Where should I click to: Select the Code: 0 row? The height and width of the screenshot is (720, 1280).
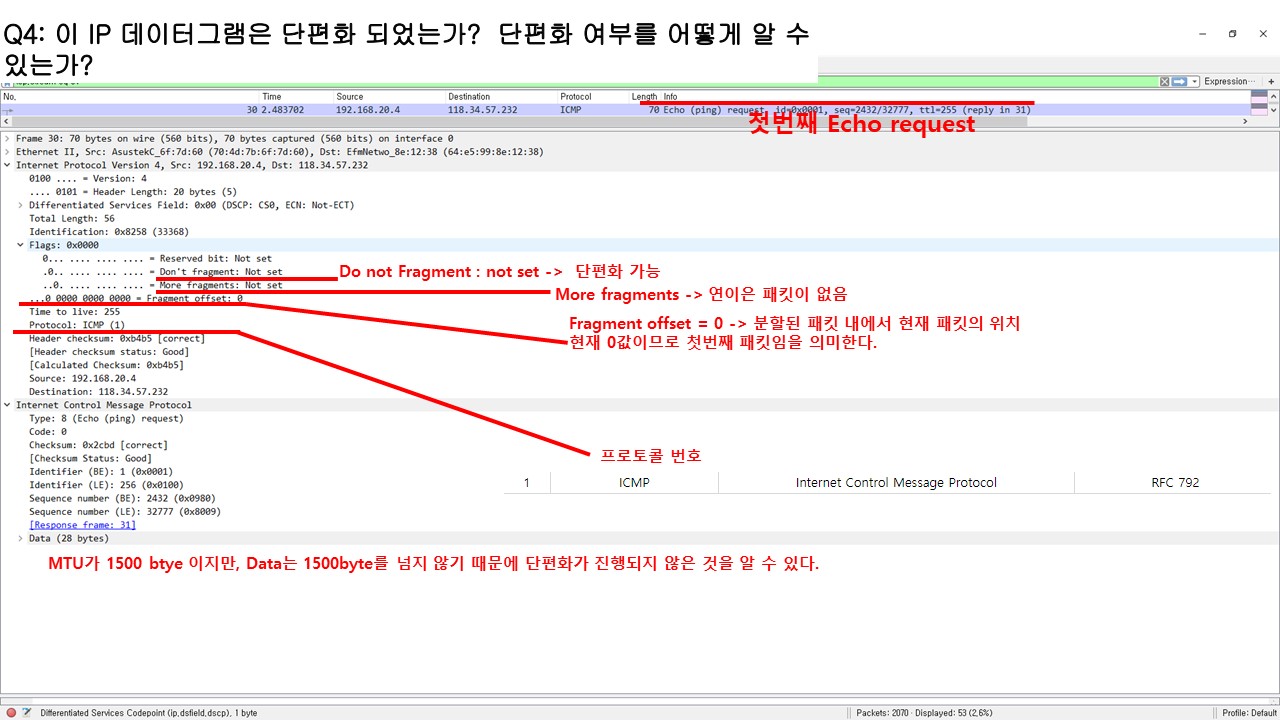(48, 432)
